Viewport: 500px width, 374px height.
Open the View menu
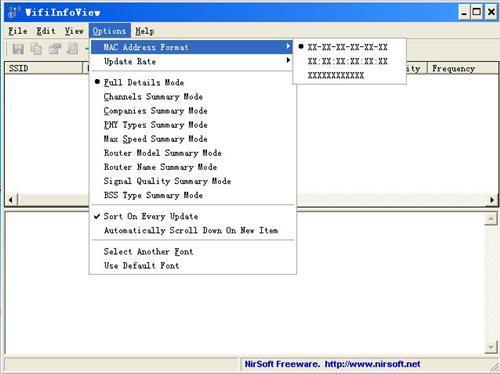tap(74, 31)
